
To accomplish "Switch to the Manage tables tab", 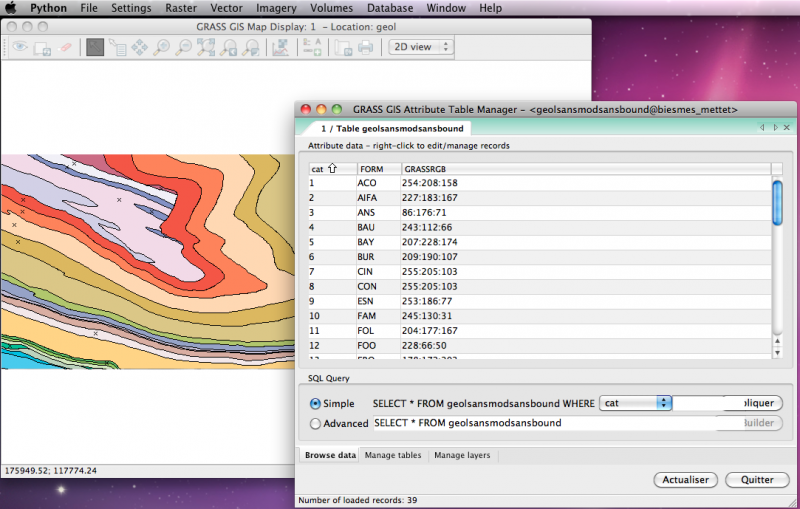I will 393,455.
